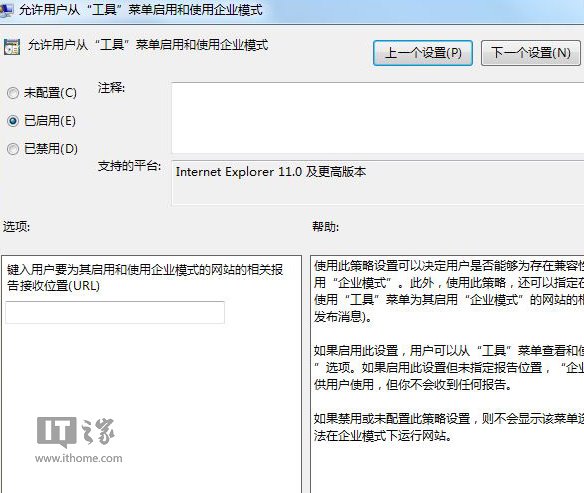Click the window icon in the title bar
The width and height of the screenshot is (584, 493).
click(x=6, y=10)
